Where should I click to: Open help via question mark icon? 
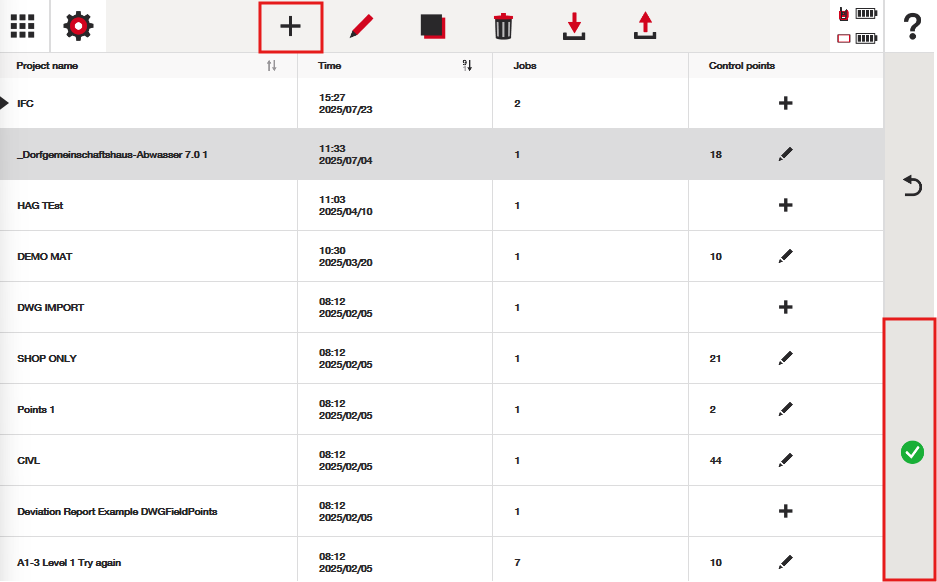tap(911, 27)
